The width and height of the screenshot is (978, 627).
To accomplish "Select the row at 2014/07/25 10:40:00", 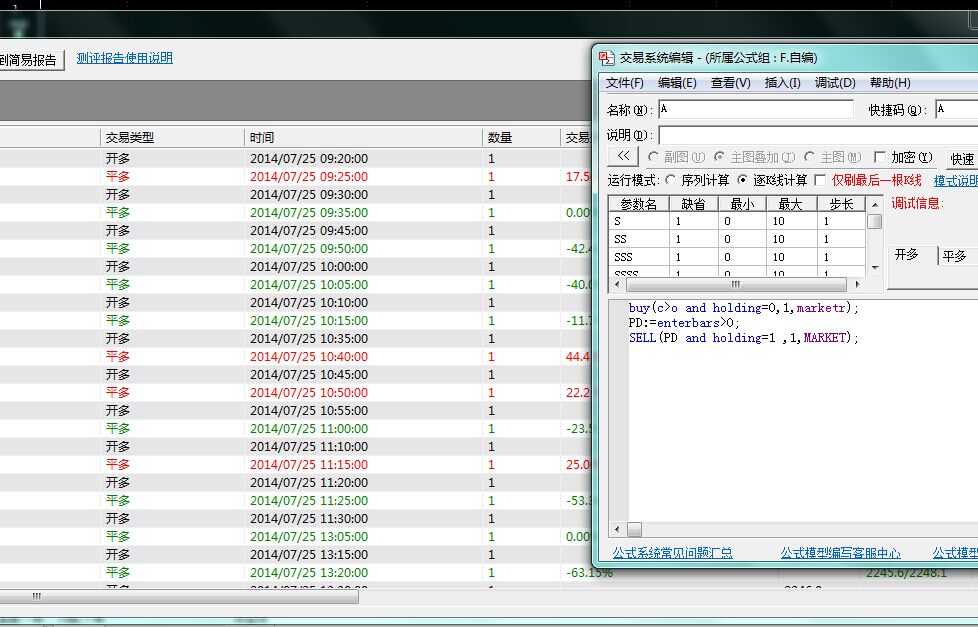I will [296, 357].
